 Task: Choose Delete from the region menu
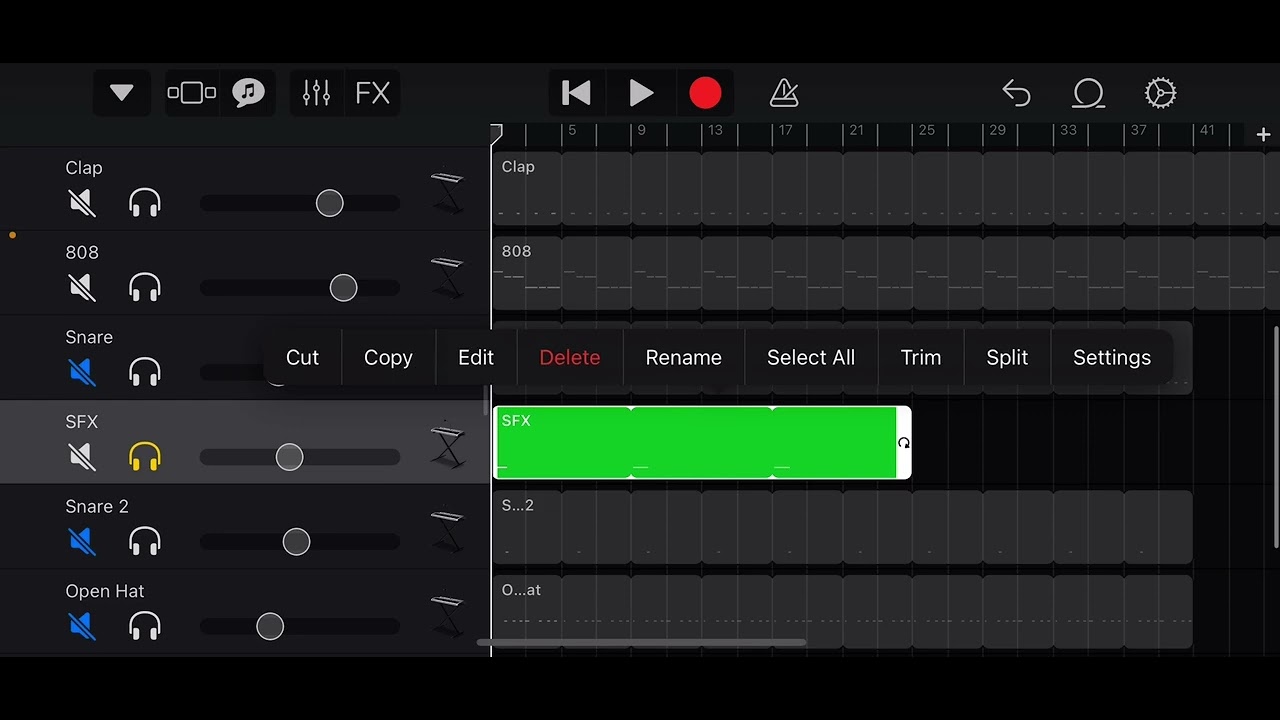(570, 357)
